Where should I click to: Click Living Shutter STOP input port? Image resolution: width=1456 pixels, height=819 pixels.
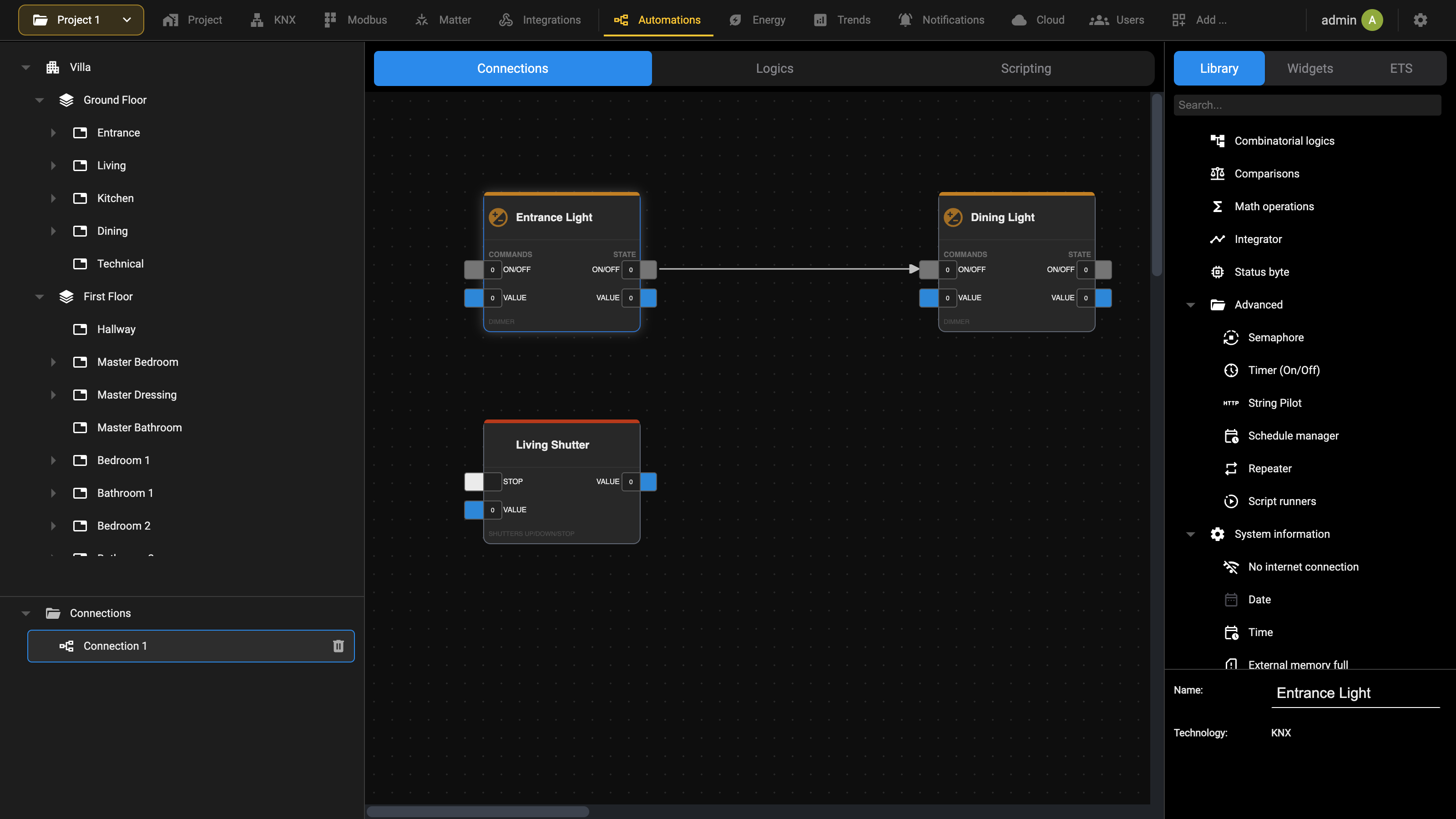[474, 481]
